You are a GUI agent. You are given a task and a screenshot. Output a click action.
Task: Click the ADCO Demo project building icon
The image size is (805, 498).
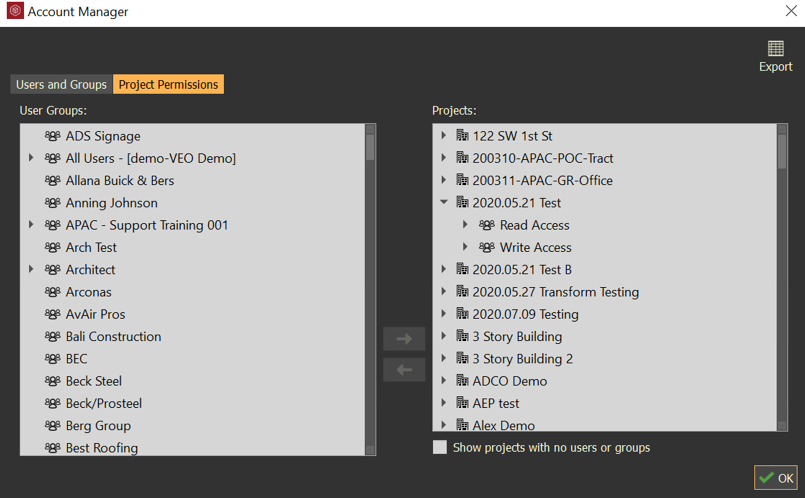pyautogui.click(x=462, y=381)
